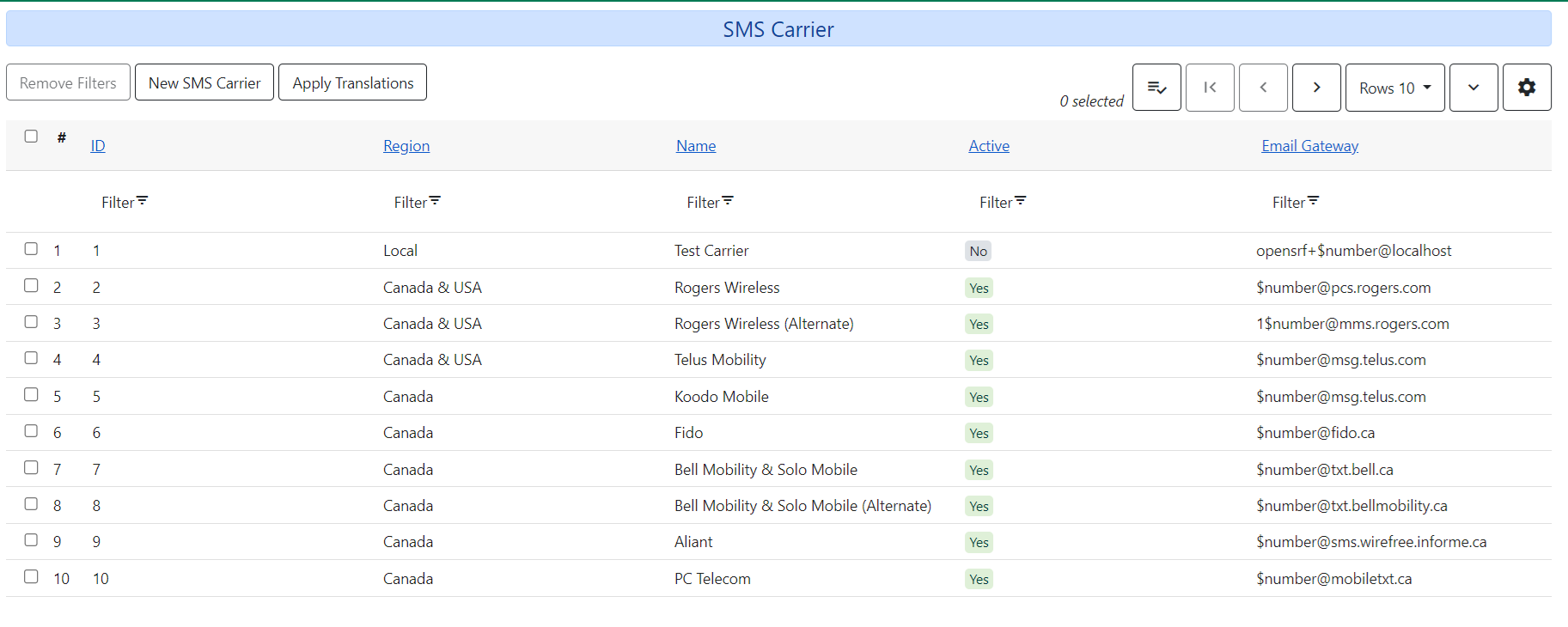Expand the grid with down chevron button

1473,88
